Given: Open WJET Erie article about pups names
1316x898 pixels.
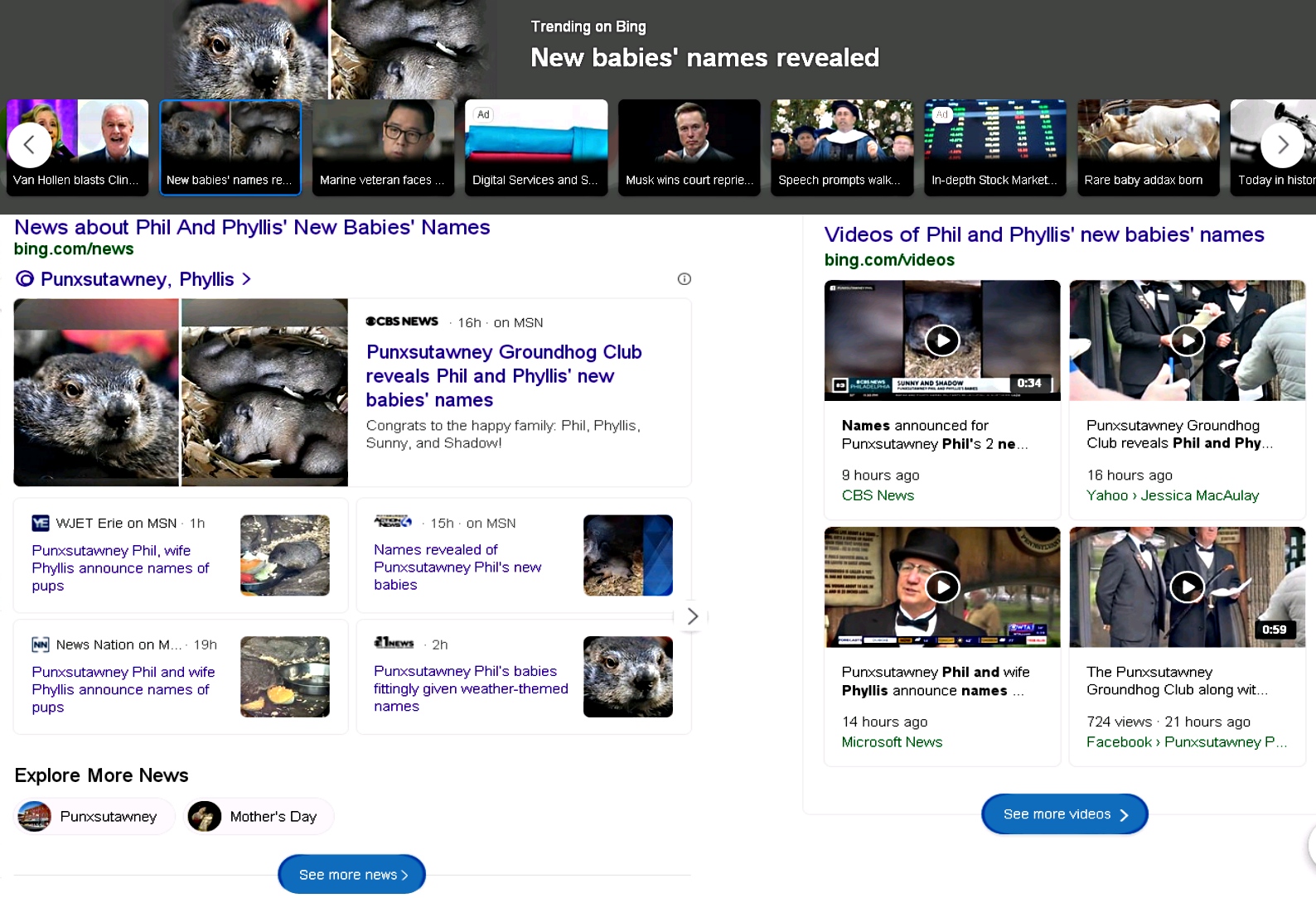Looking at the screenshot, I should point(120,568).
